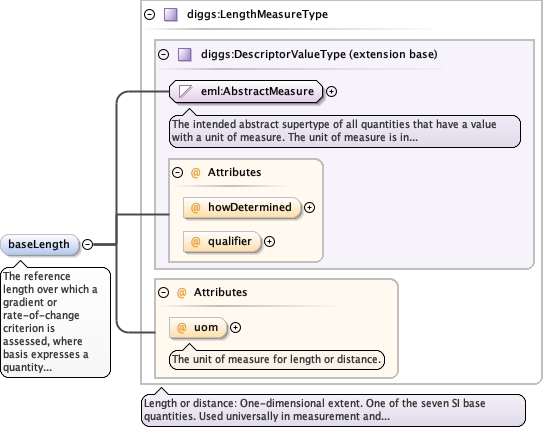Click the purple type icon beside diggs:DescriptorValueType
The width and height of the screenshot is (544, 430).
click(185, 55)
